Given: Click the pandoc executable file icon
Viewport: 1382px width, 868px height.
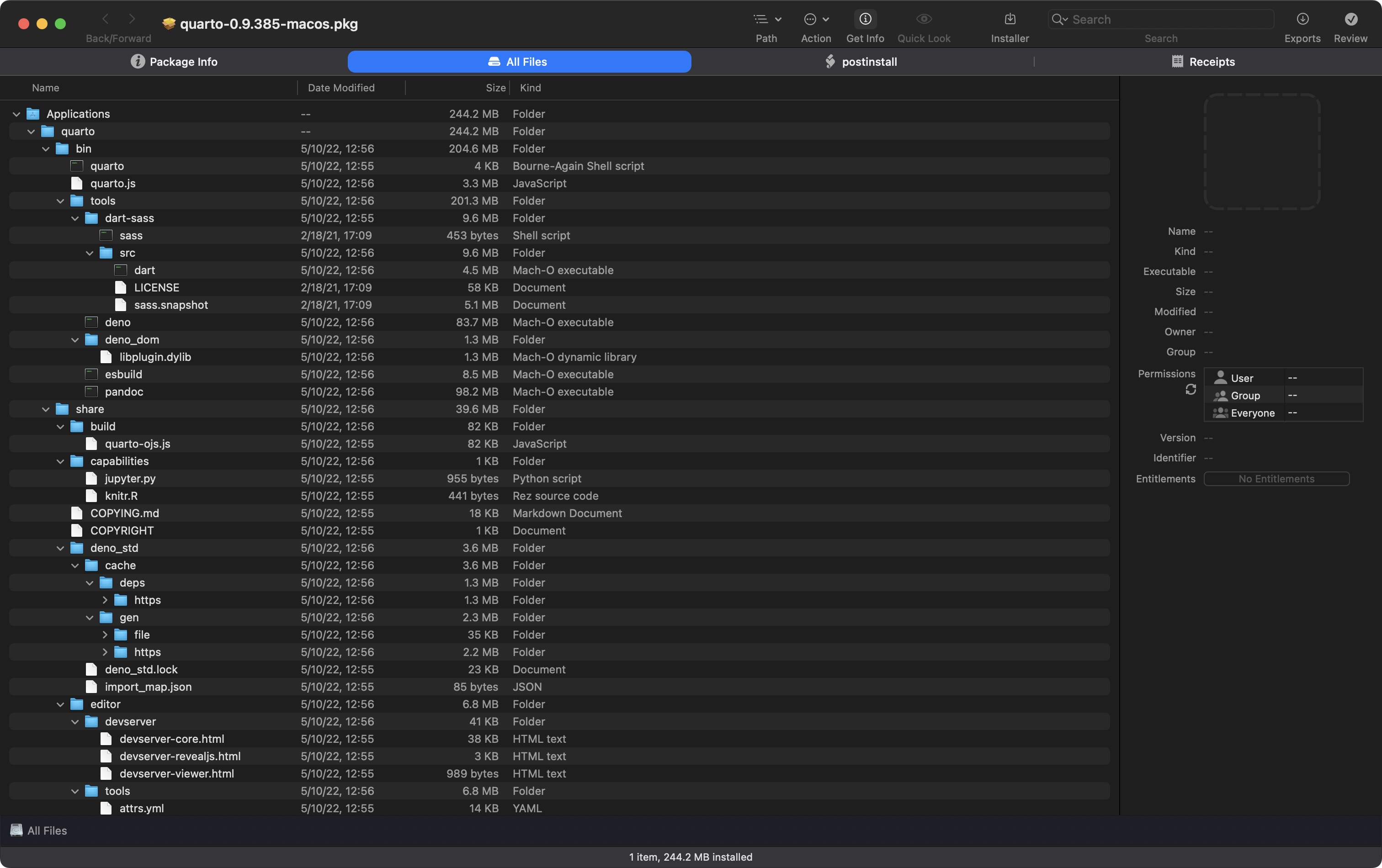Looking at the screenshot, I should click(x=91, y=391).
